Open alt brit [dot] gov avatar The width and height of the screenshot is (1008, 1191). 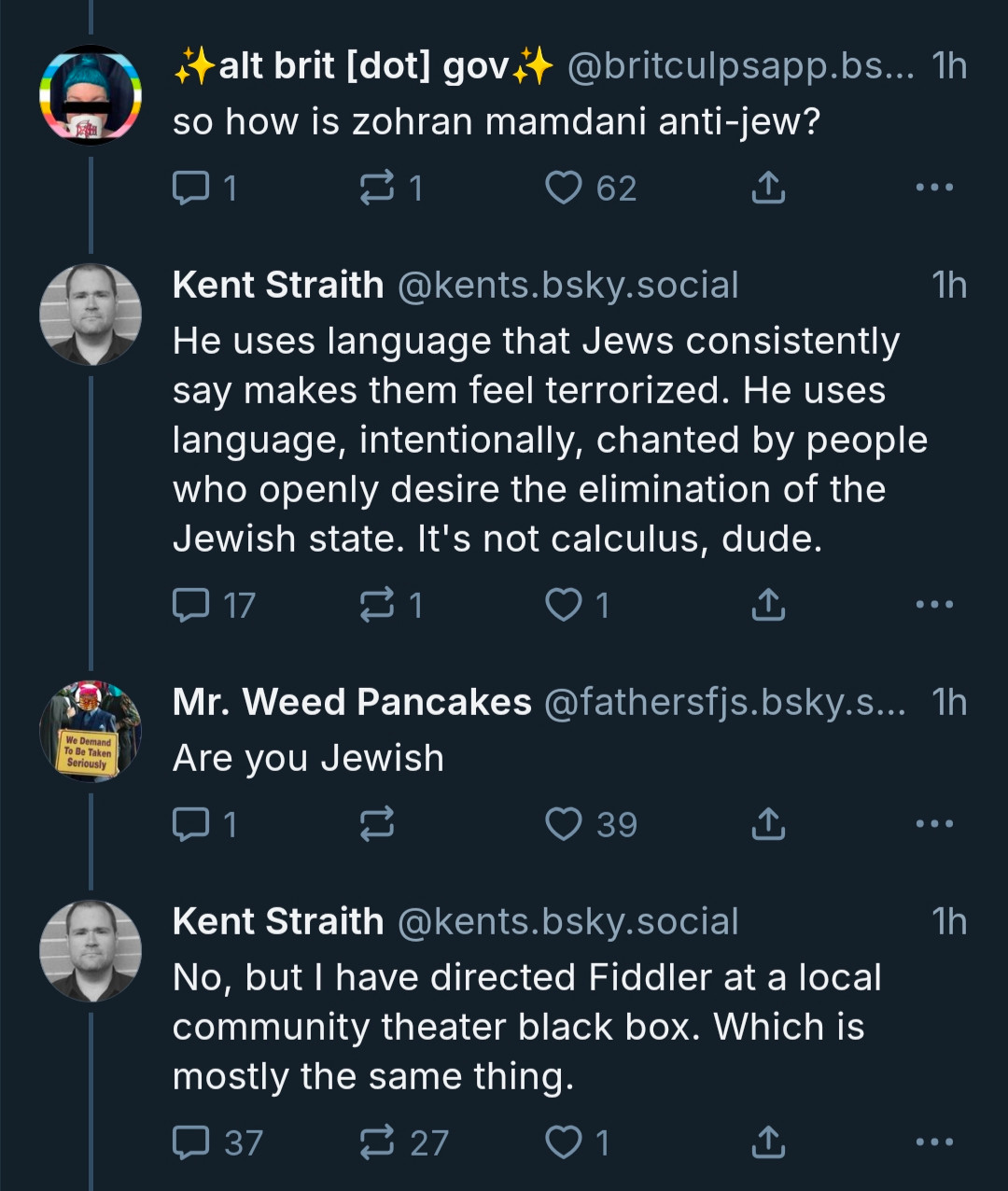[x=91, y=95]
